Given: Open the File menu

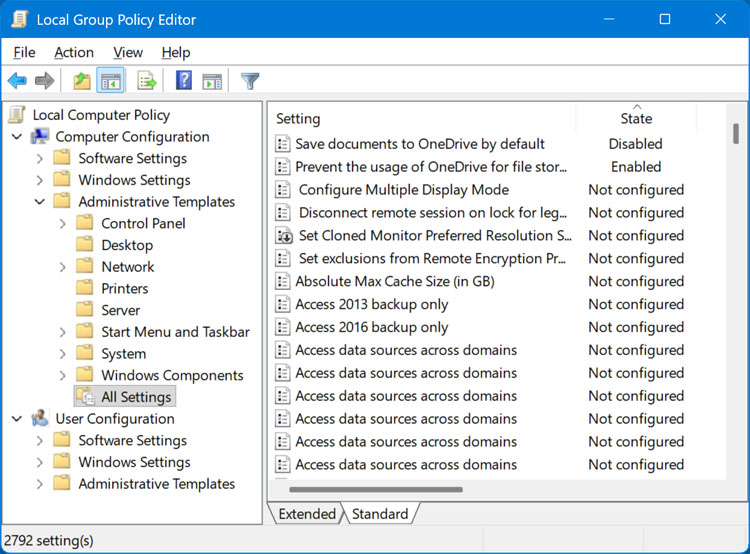Looking at the screenshot, I should [24, 52].
